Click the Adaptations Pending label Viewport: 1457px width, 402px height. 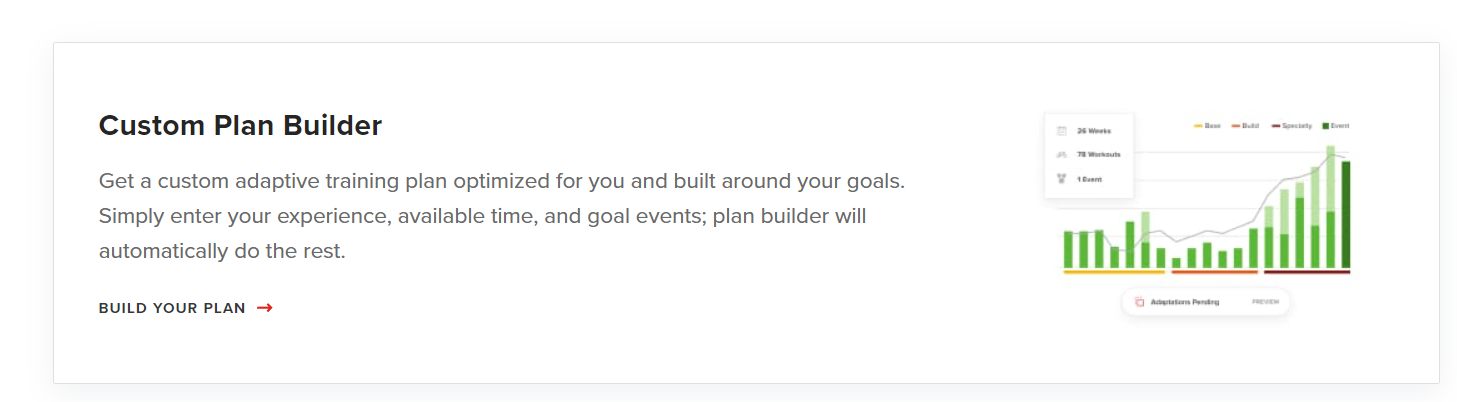click(x=1185, y=302)
